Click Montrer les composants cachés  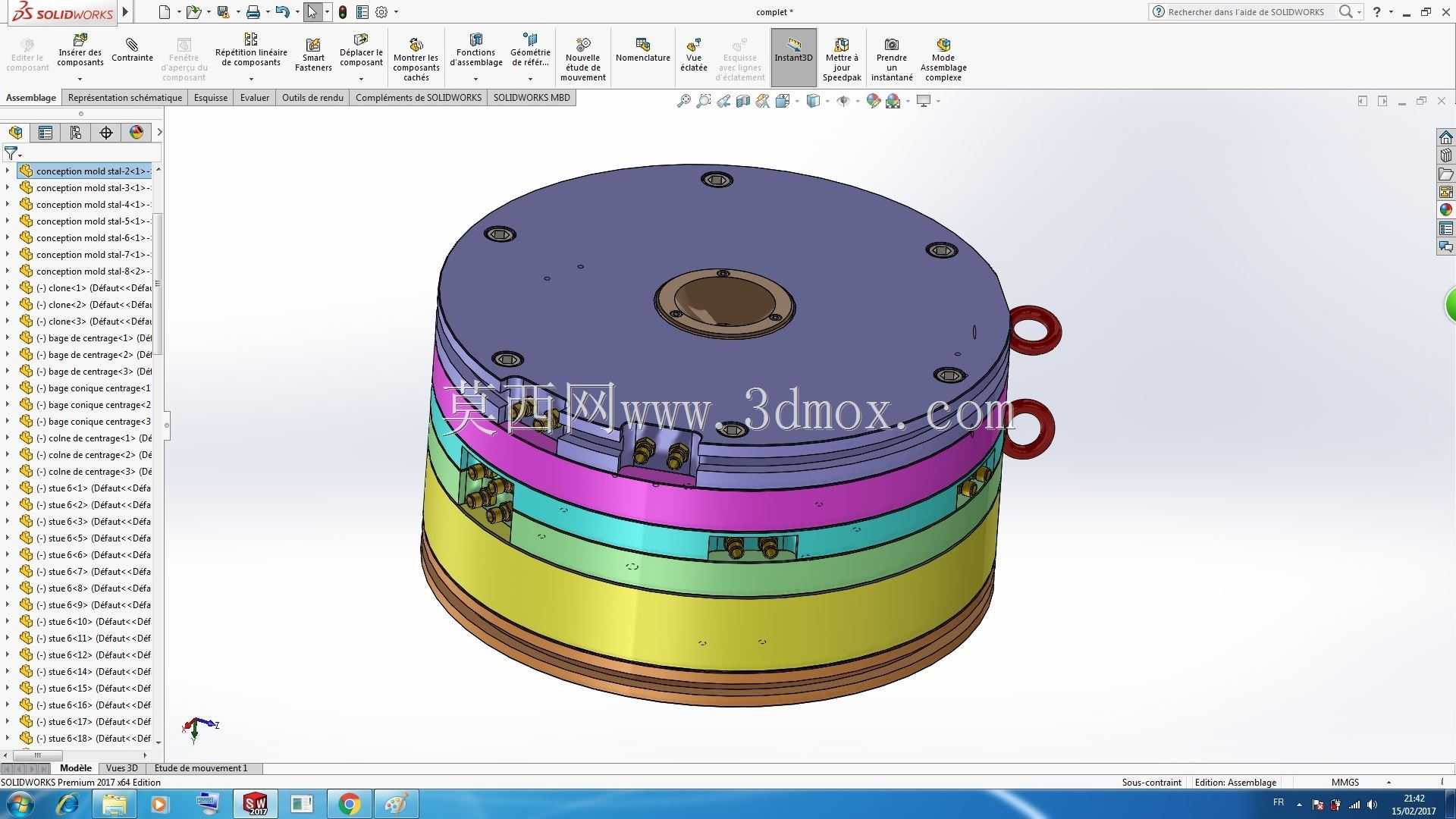(x=416, y=58)
